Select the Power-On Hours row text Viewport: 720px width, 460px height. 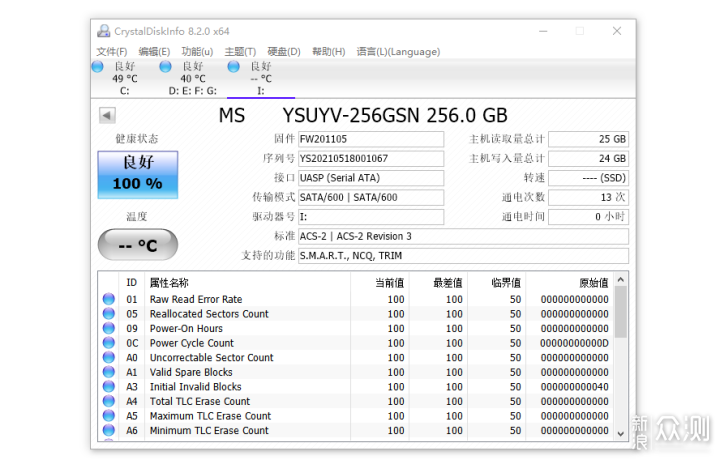(186, 329)
